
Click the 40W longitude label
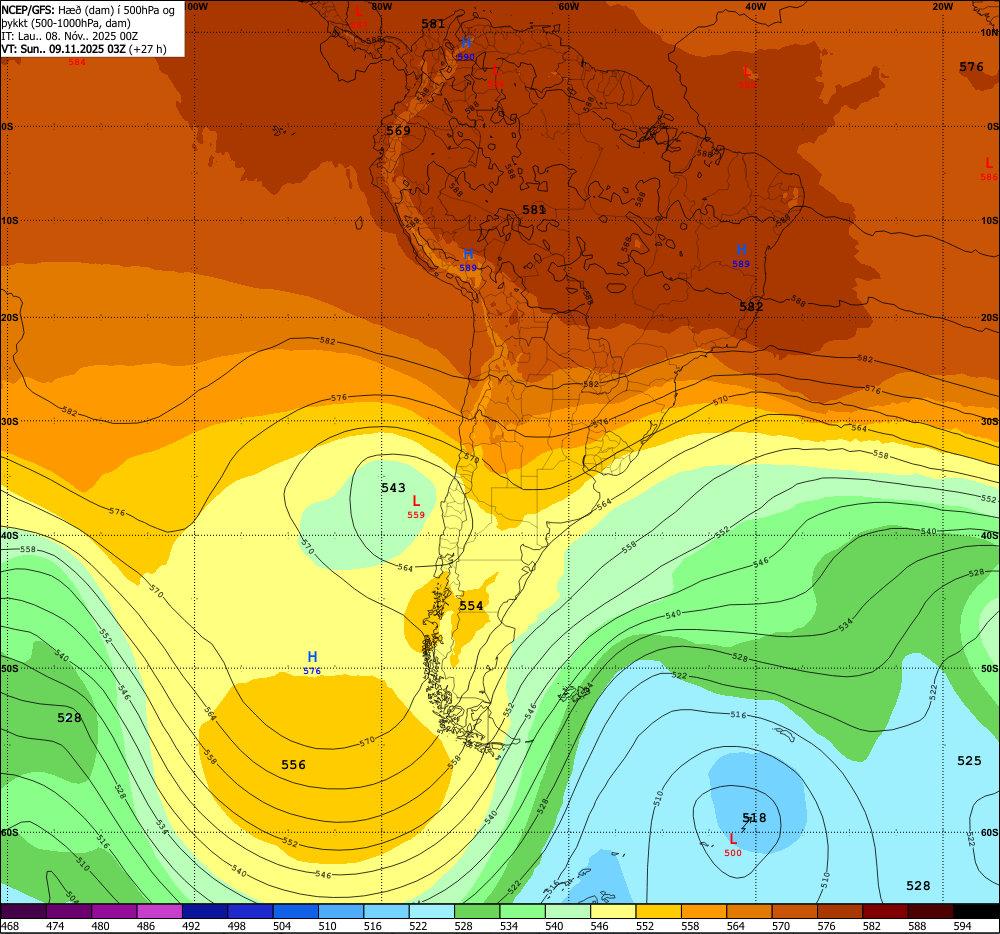tap(755, 6)
